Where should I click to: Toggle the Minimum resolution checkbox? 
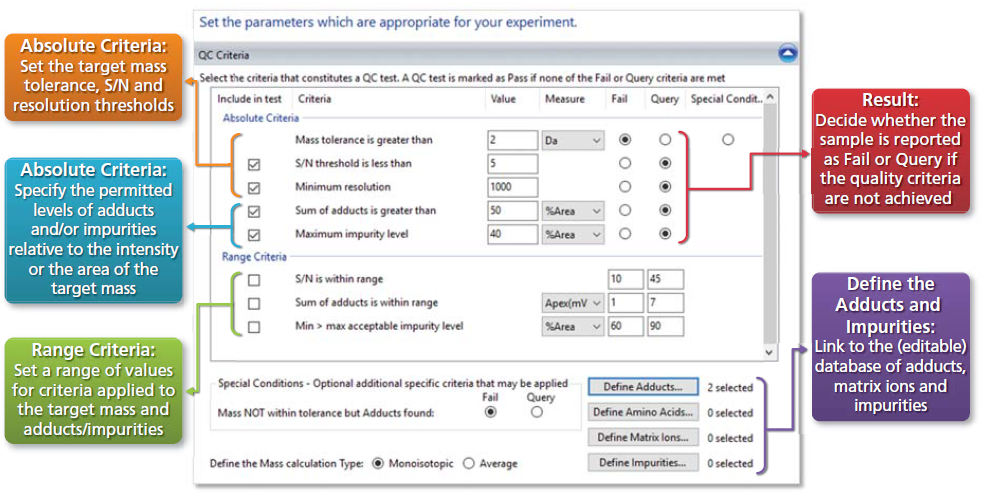(253, 188)
